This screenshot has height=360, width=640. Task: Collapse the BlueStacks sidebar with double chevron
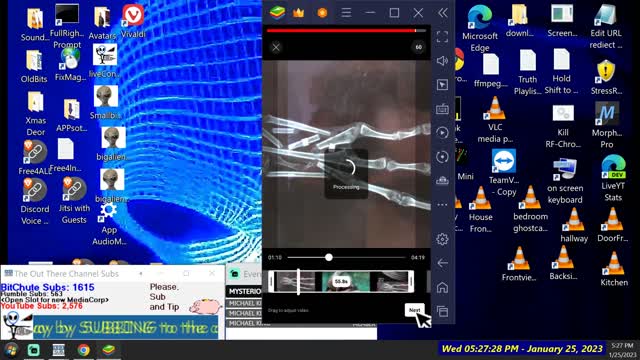[443, 13]
